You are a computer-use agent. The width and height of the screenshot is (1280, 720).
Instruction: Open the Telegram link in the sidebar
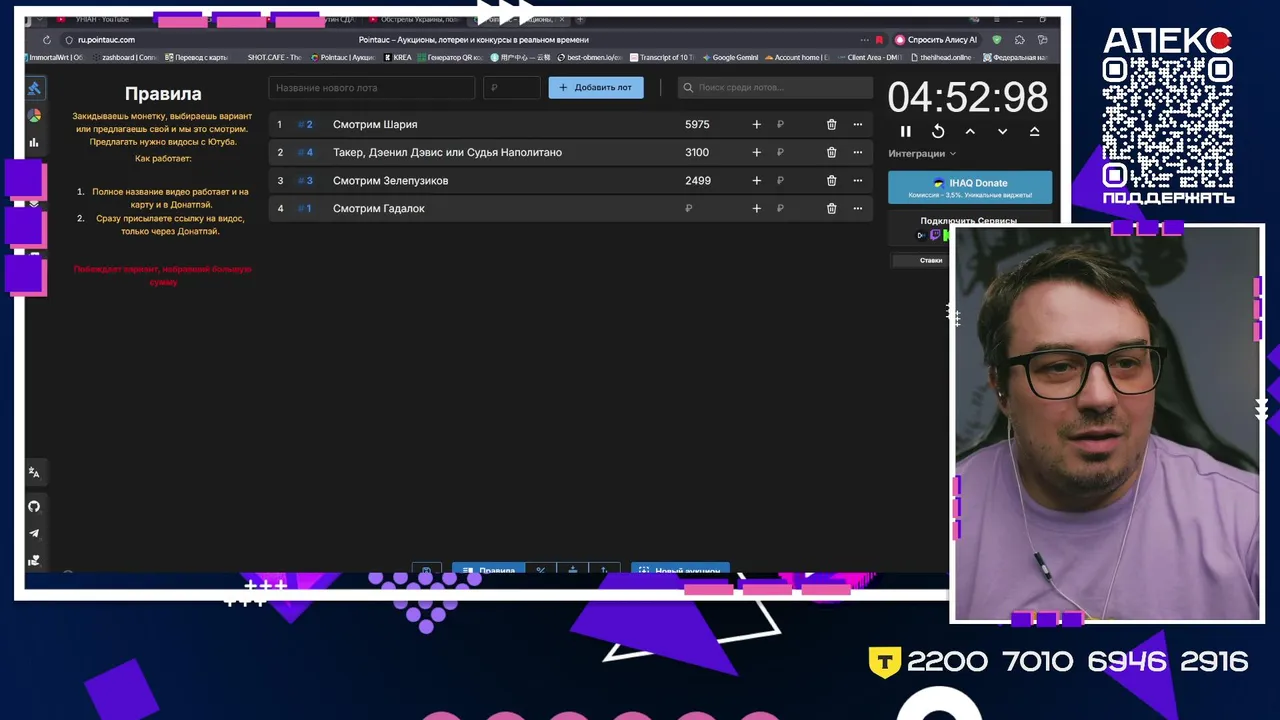pos(34,533)
